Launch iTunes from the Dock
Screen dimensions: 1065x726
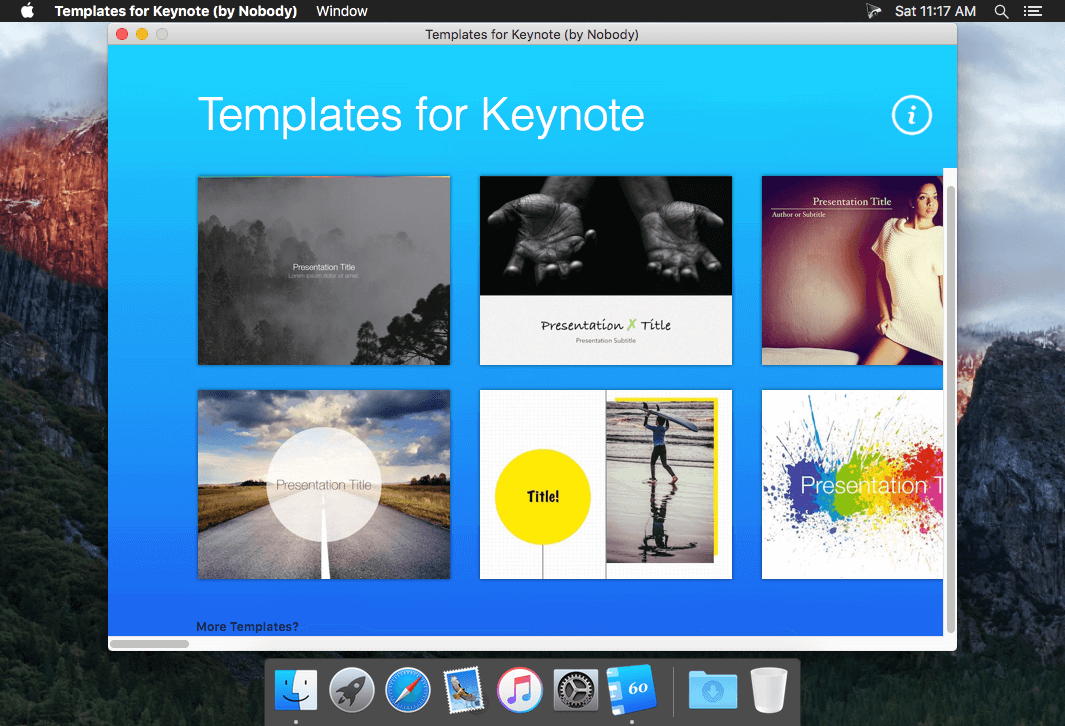pos(520,690)
